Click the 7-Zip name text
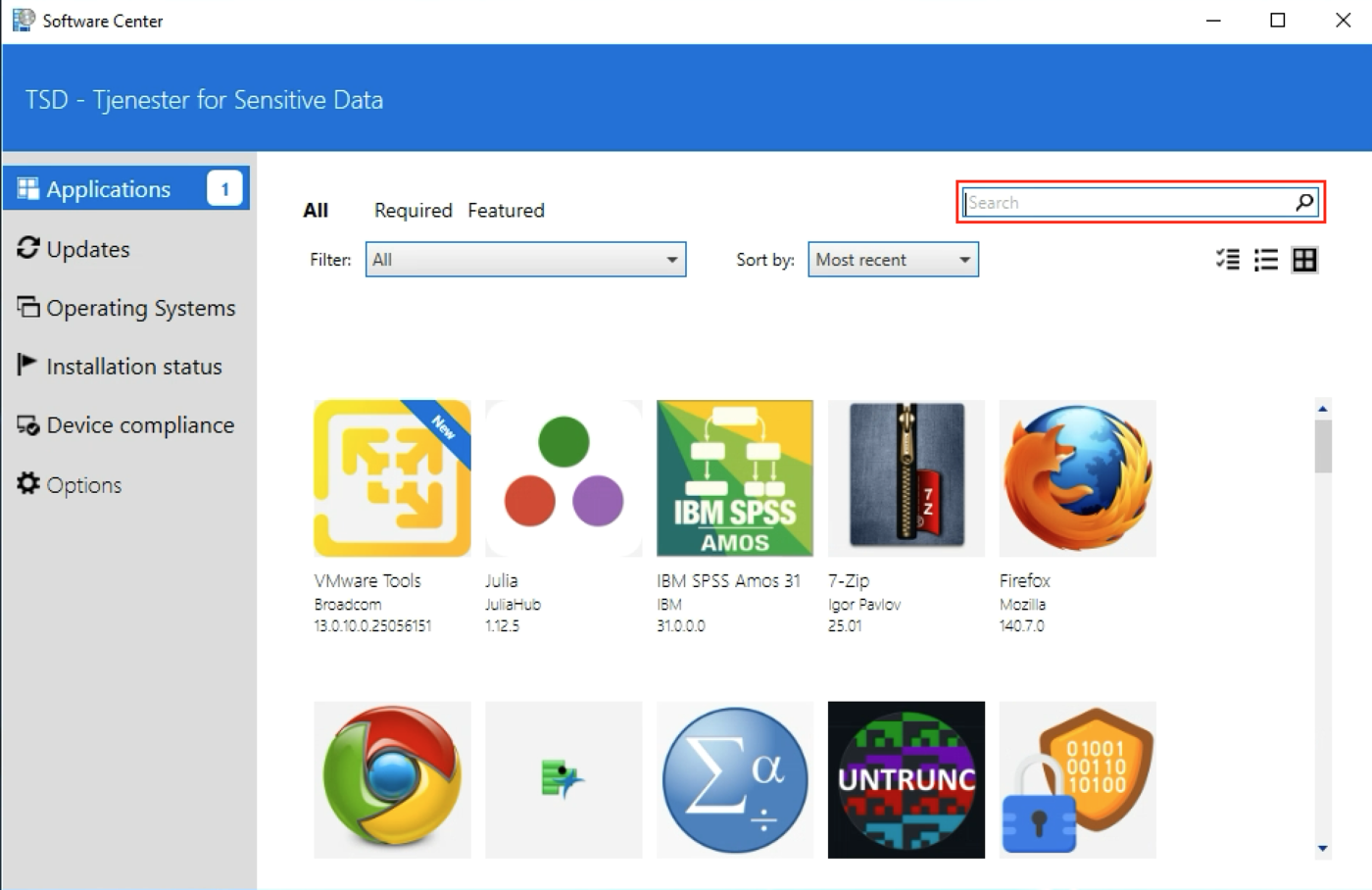This screenshot has height=890, width=1372. pos(849,580)
